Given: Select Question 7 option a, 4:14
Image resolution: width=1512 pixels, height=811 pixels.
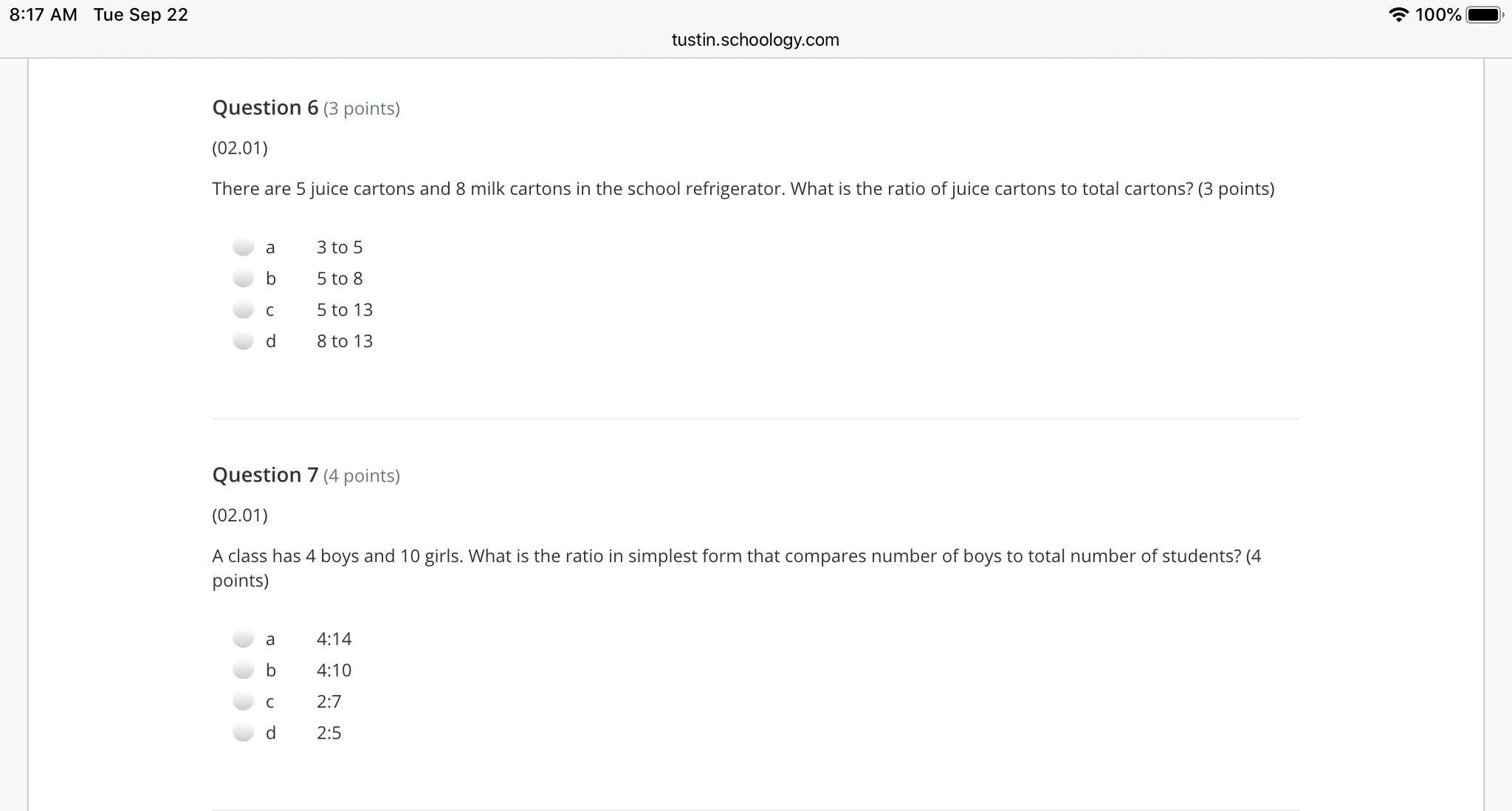Looking at the screenshot, I should [x=243, y=638].
